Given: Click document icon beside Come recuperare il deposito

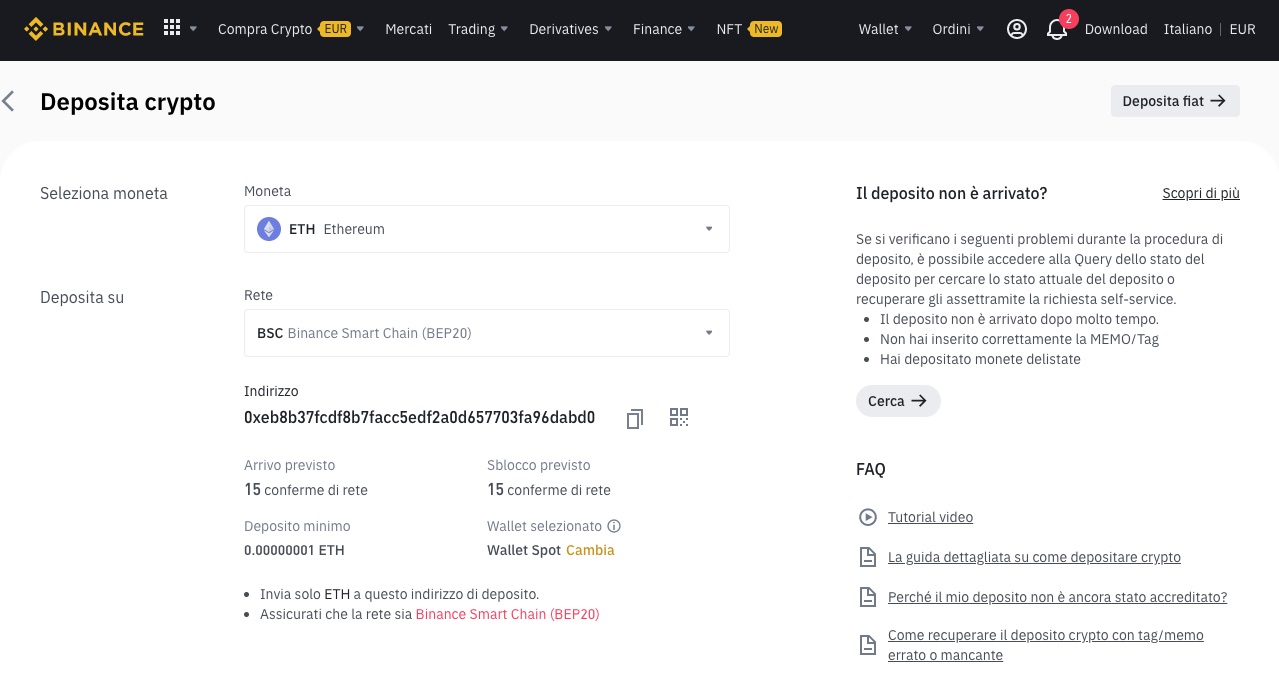Looking at the screenshot, I should [x=868, y=645].
